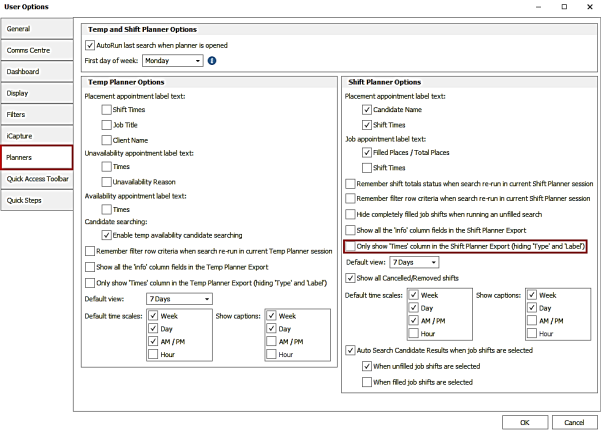Toggle Auto Search Candidate Results checkbox
Viewport: 601px width, 433px height.
[350, 350]
